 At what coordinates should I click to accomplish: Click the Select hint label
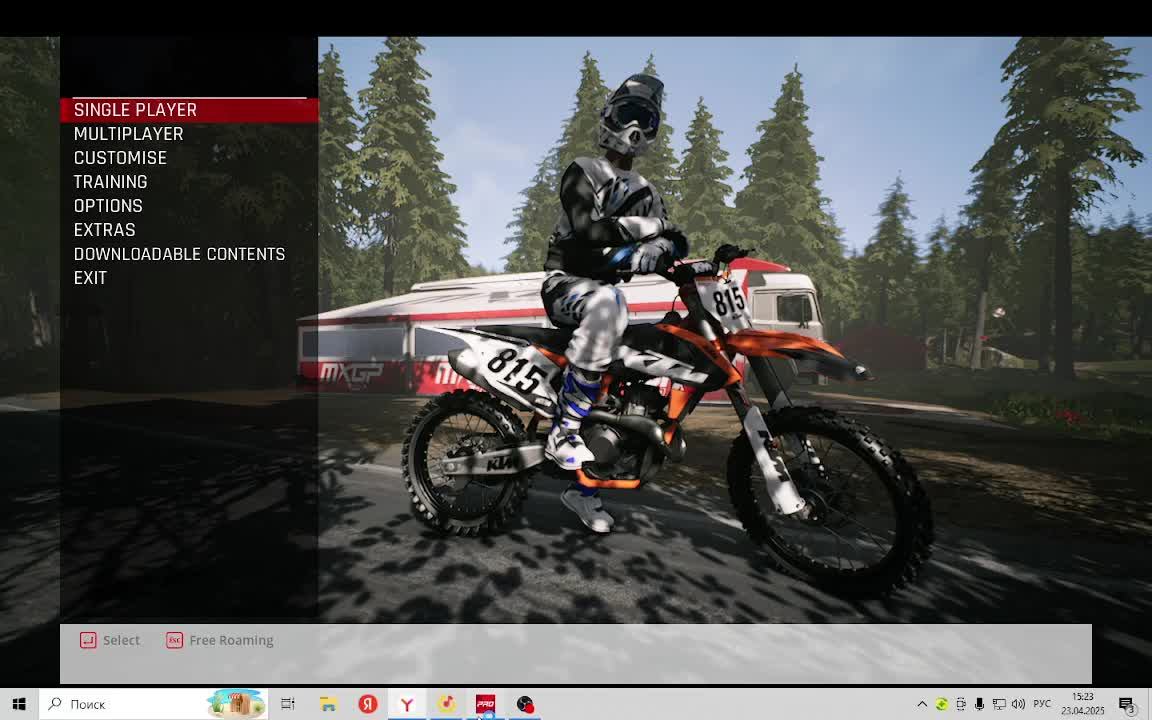pos(121,641)
